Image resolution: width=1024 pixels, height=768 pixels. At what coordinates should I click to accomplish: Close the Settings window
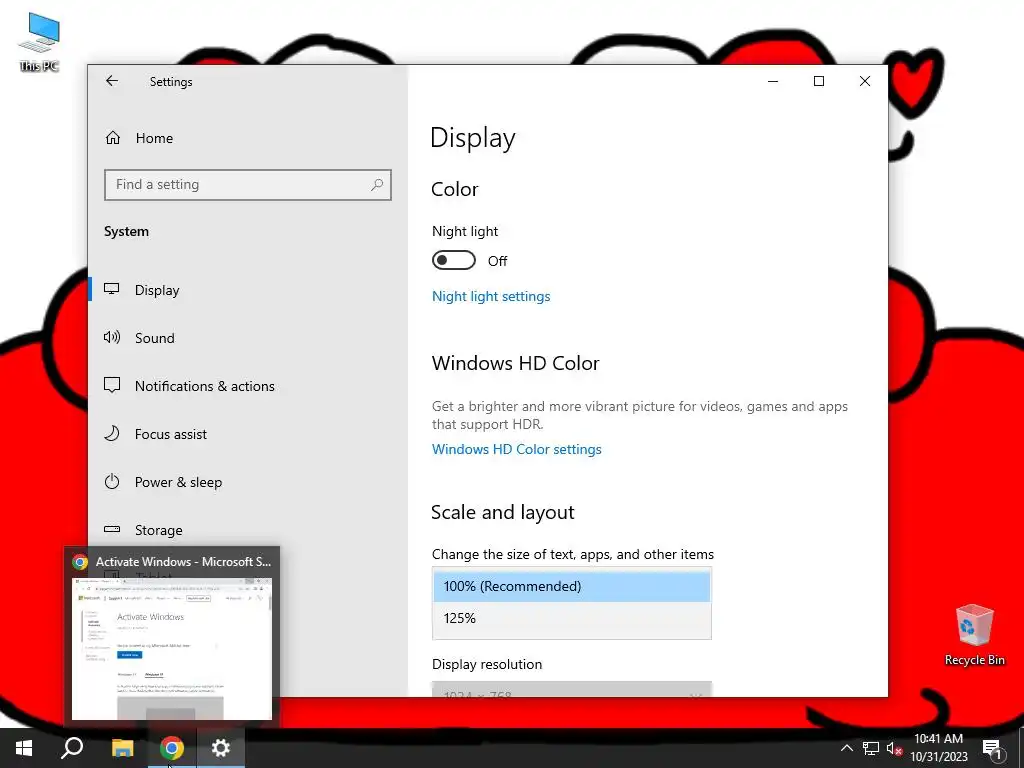click(865, 81)
